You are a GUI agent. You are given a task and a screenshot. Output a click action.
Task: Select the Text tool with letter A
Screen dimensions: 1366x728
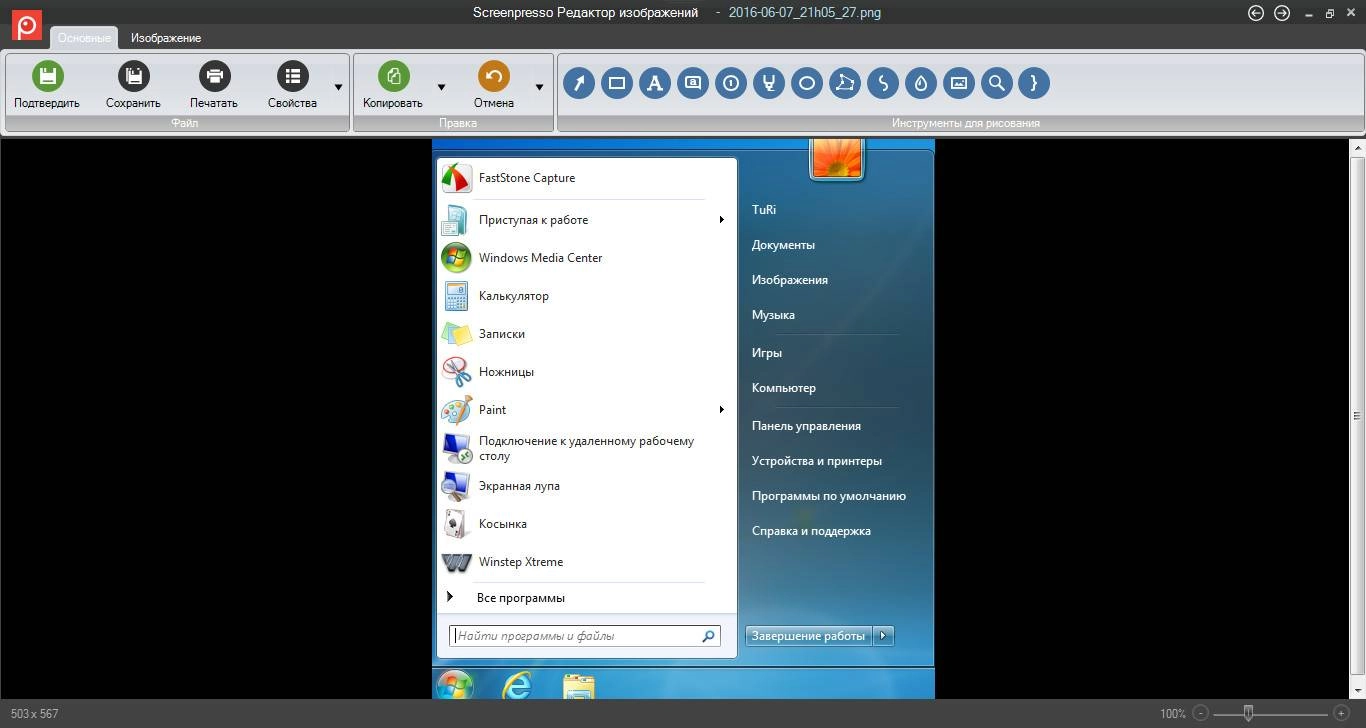pyautogui.click(x=655, y=83)
